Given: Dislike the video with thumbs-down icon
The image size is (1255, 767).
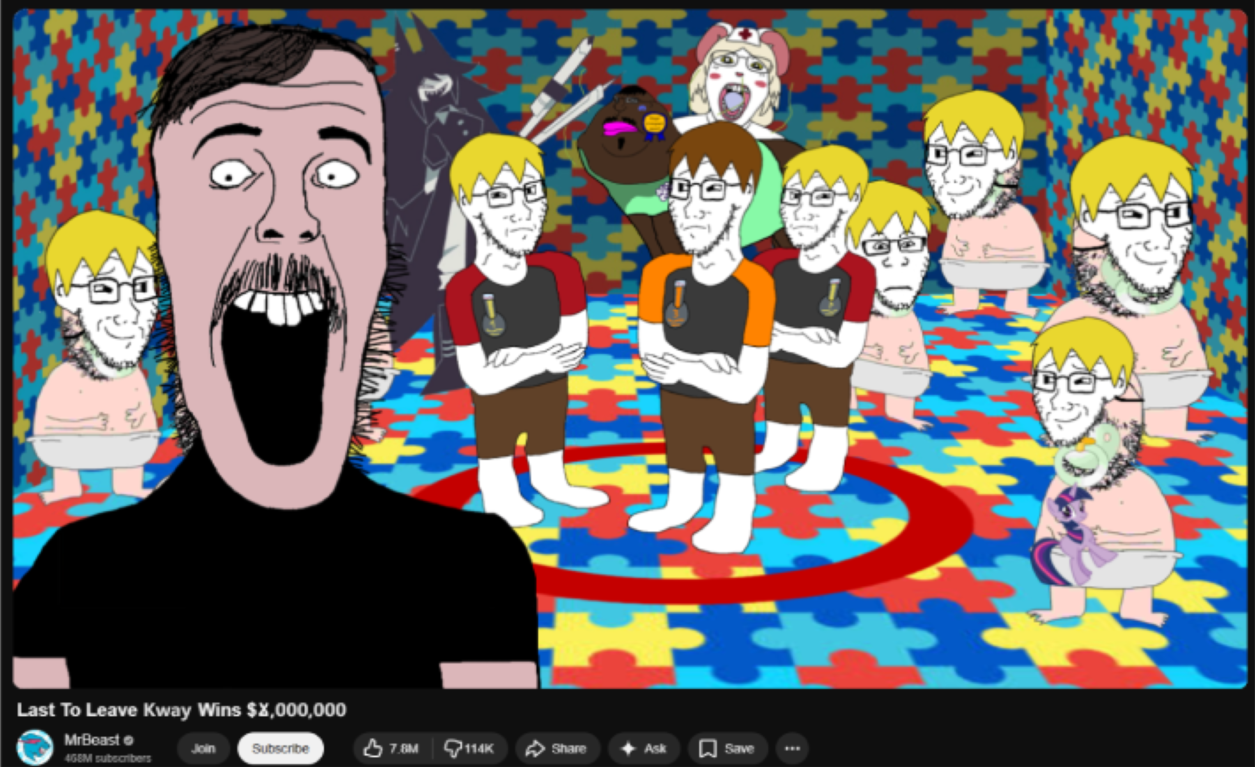Looking at the screenshot, I should (453, 748).
